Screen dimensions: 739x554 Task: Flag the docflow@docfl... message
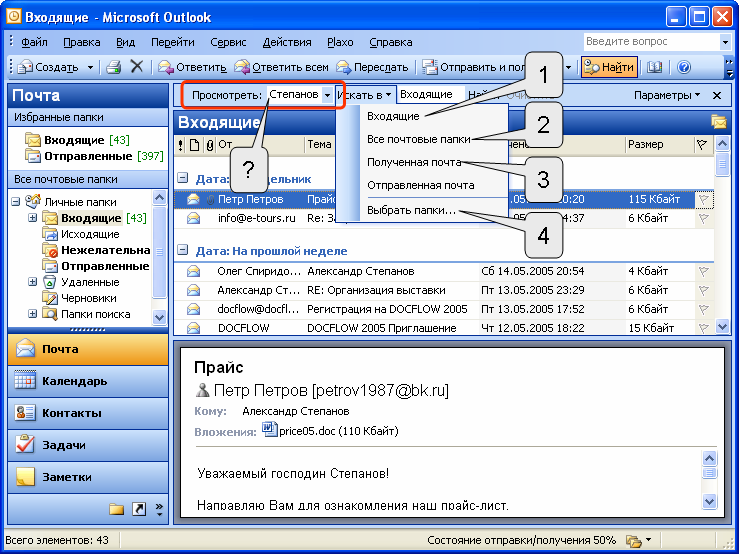click(703, 309)
